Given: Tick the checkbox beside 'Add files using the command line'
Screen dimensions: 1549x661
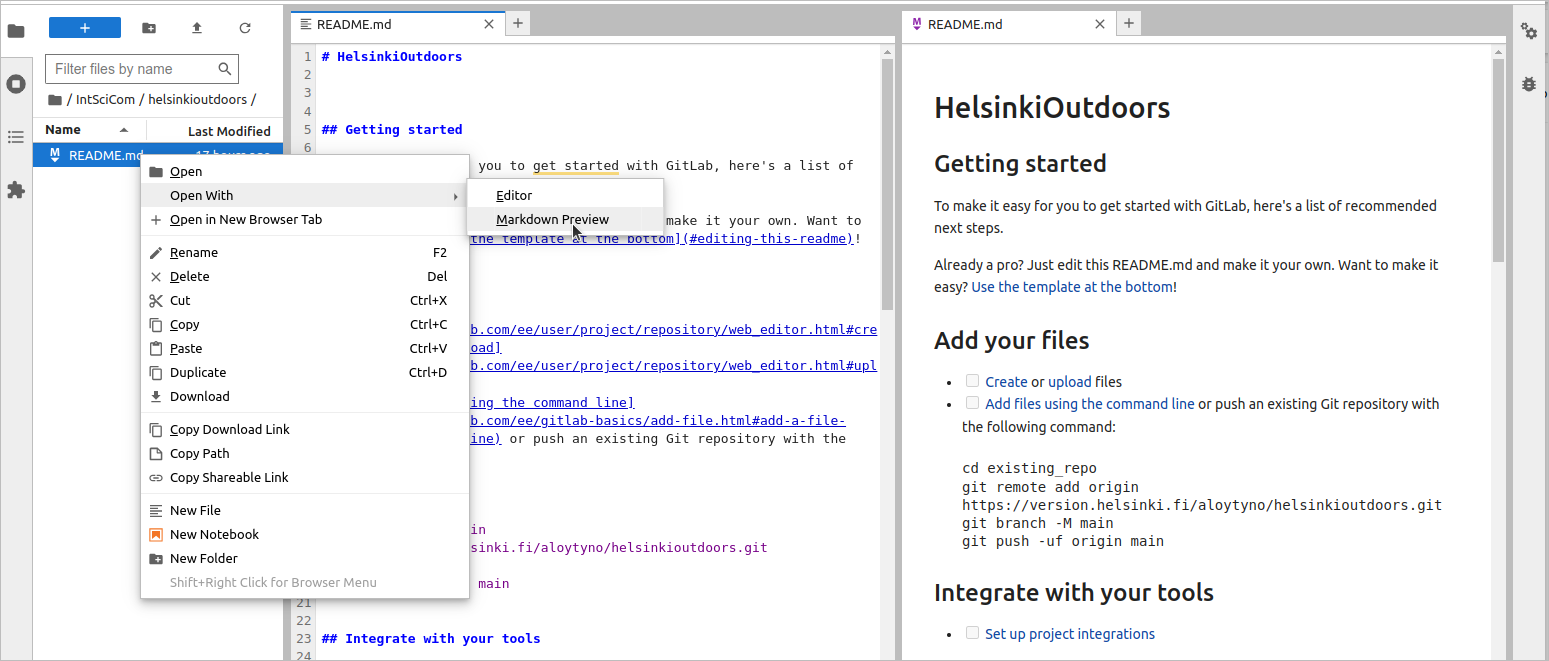Looking at the screenshot, I should [972, 403].
